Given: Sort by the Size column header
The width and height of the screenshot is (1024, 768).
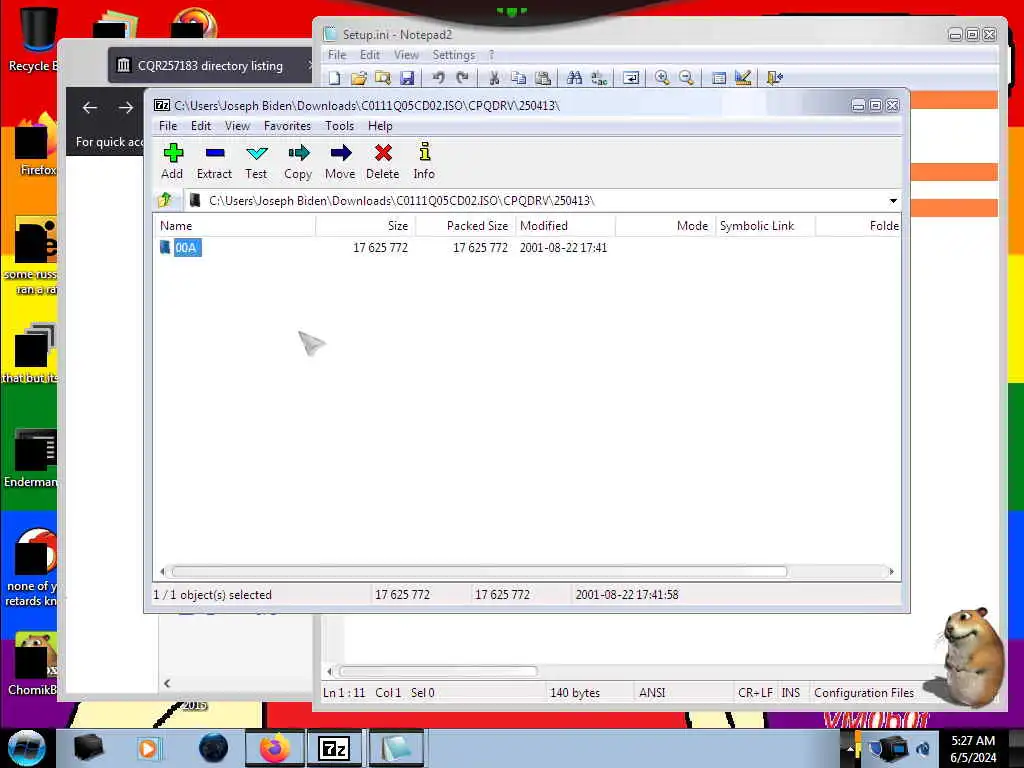Looking at the screenshot, I should [x=365, y=226].
